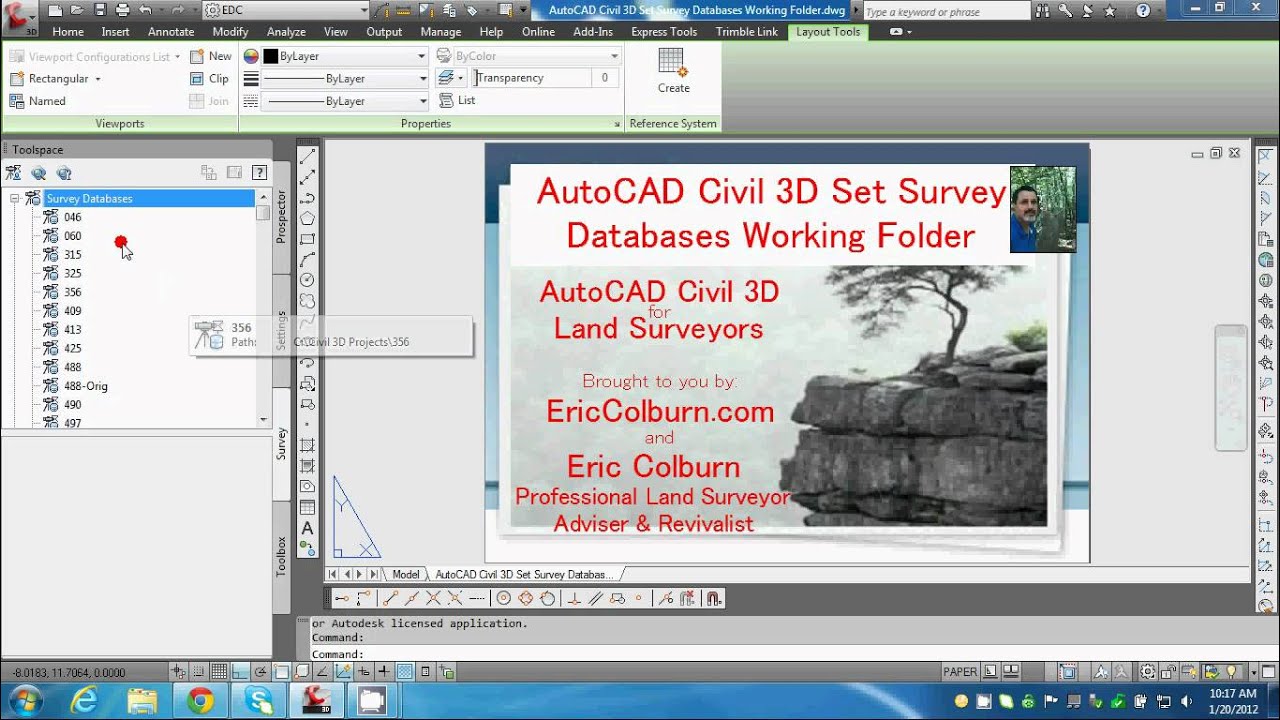The image size is (1280, 720).
Task: Open the Toolbox toolspace tab
Action: 281,556
